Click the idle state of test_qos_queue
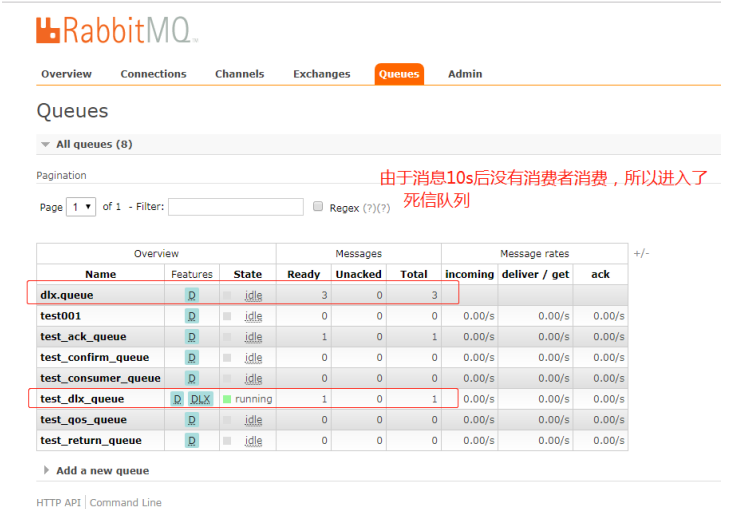 [253, 420]
